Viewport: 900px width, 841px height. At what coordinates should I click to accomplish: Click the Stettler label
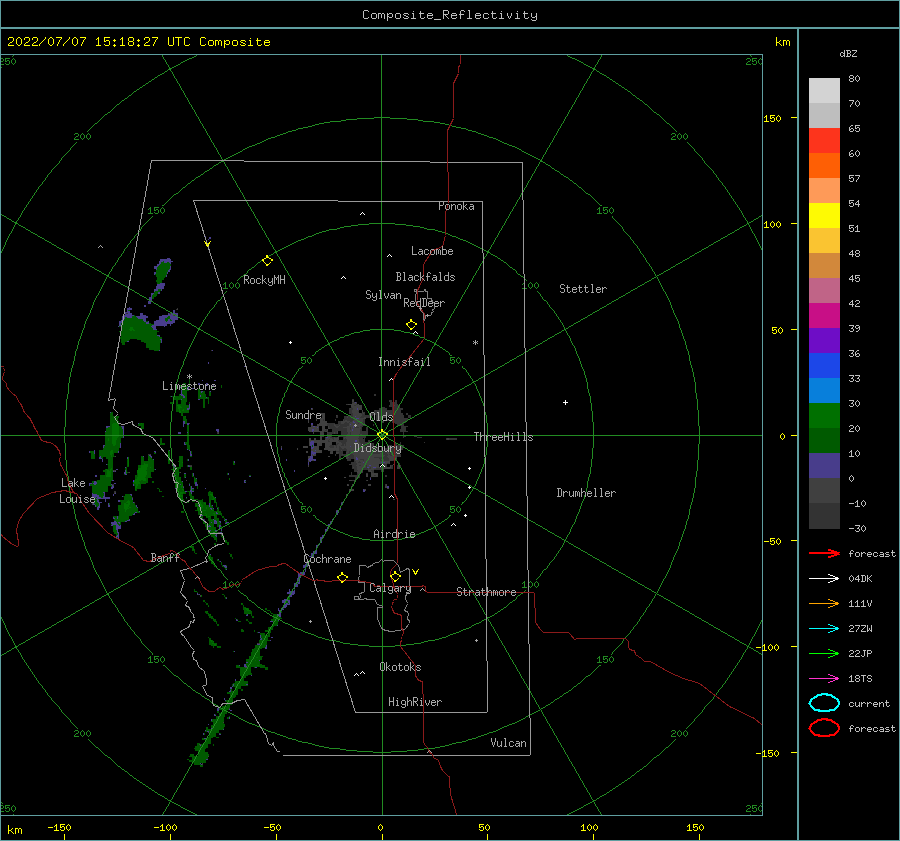[583, 289]
